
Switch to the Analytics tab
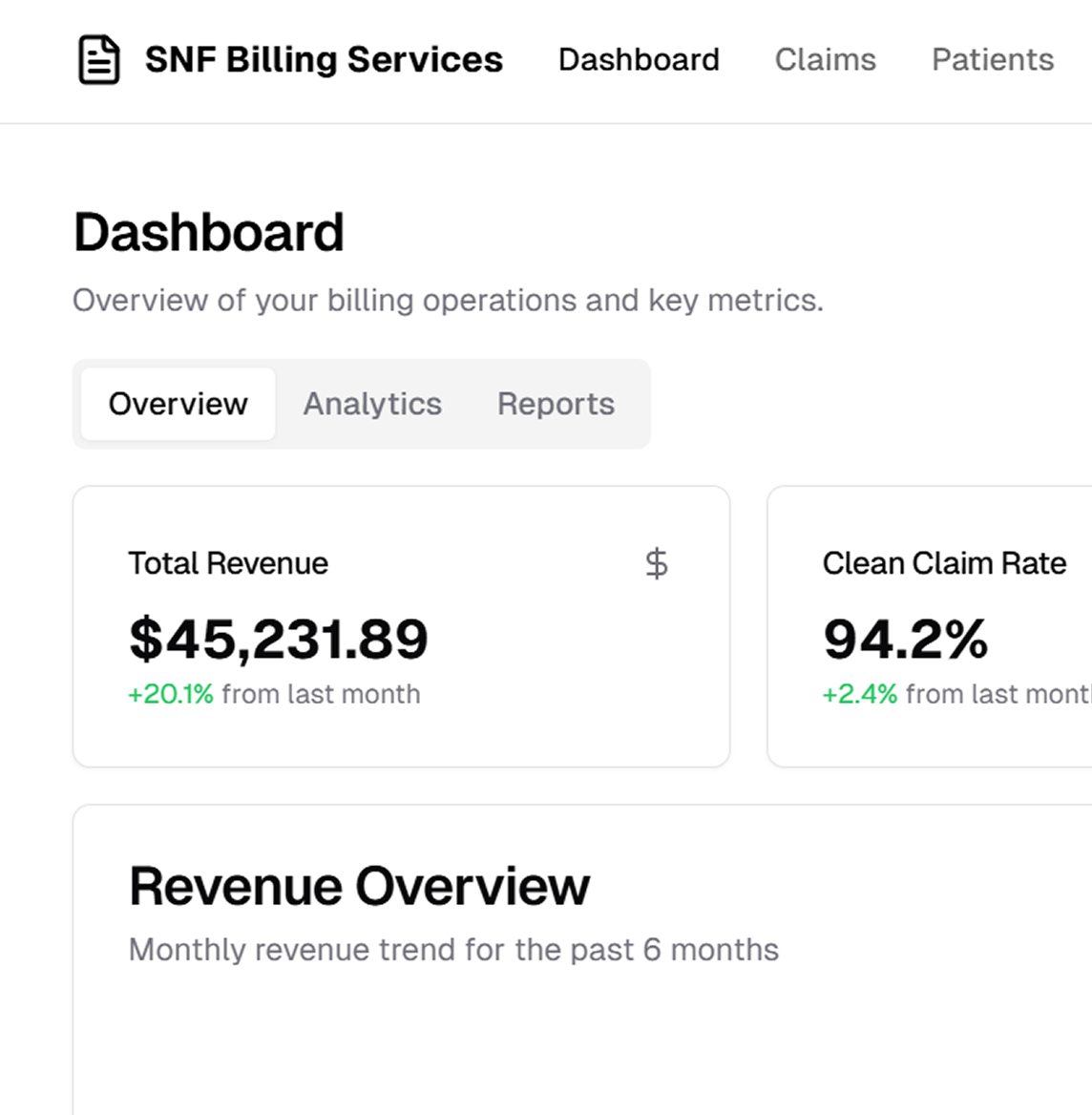point(372,404)
